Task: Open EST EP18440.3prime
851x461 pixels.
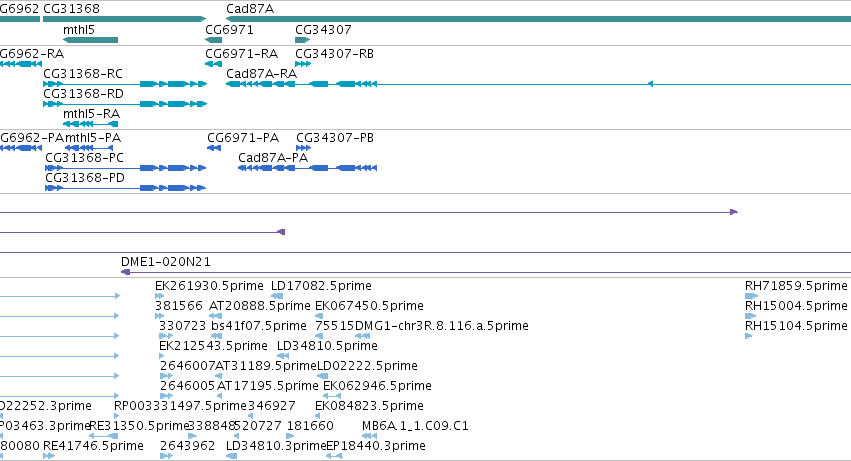Action: point(376,446)
